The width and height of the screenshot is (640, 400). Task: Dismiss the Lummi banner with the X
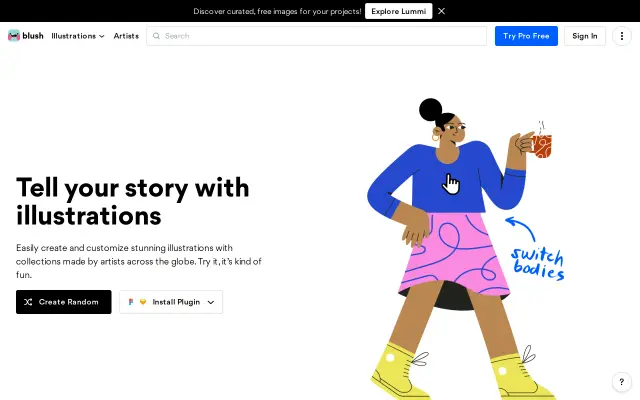point(441,11)
